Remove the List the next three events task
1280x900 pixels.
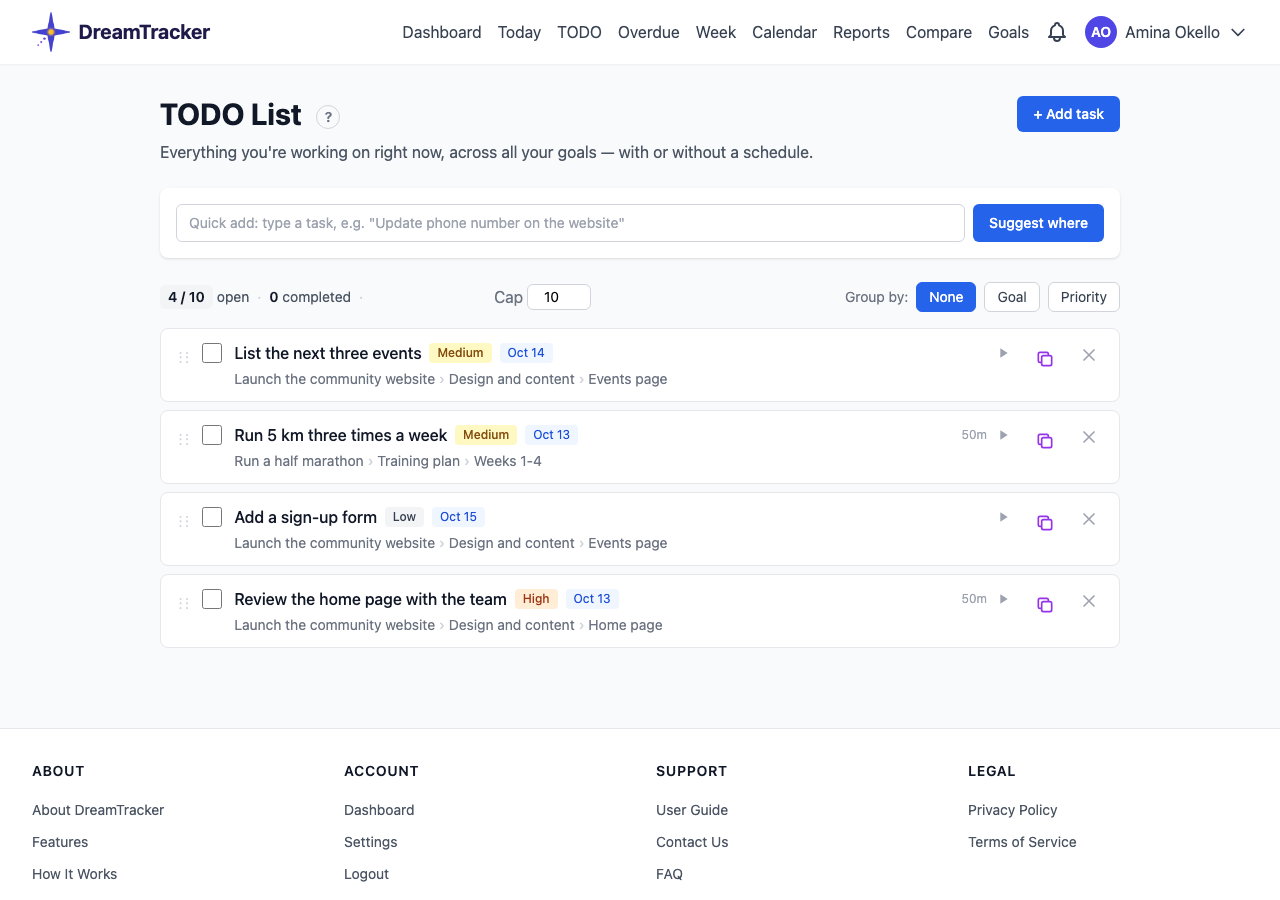pos(1089,355)
